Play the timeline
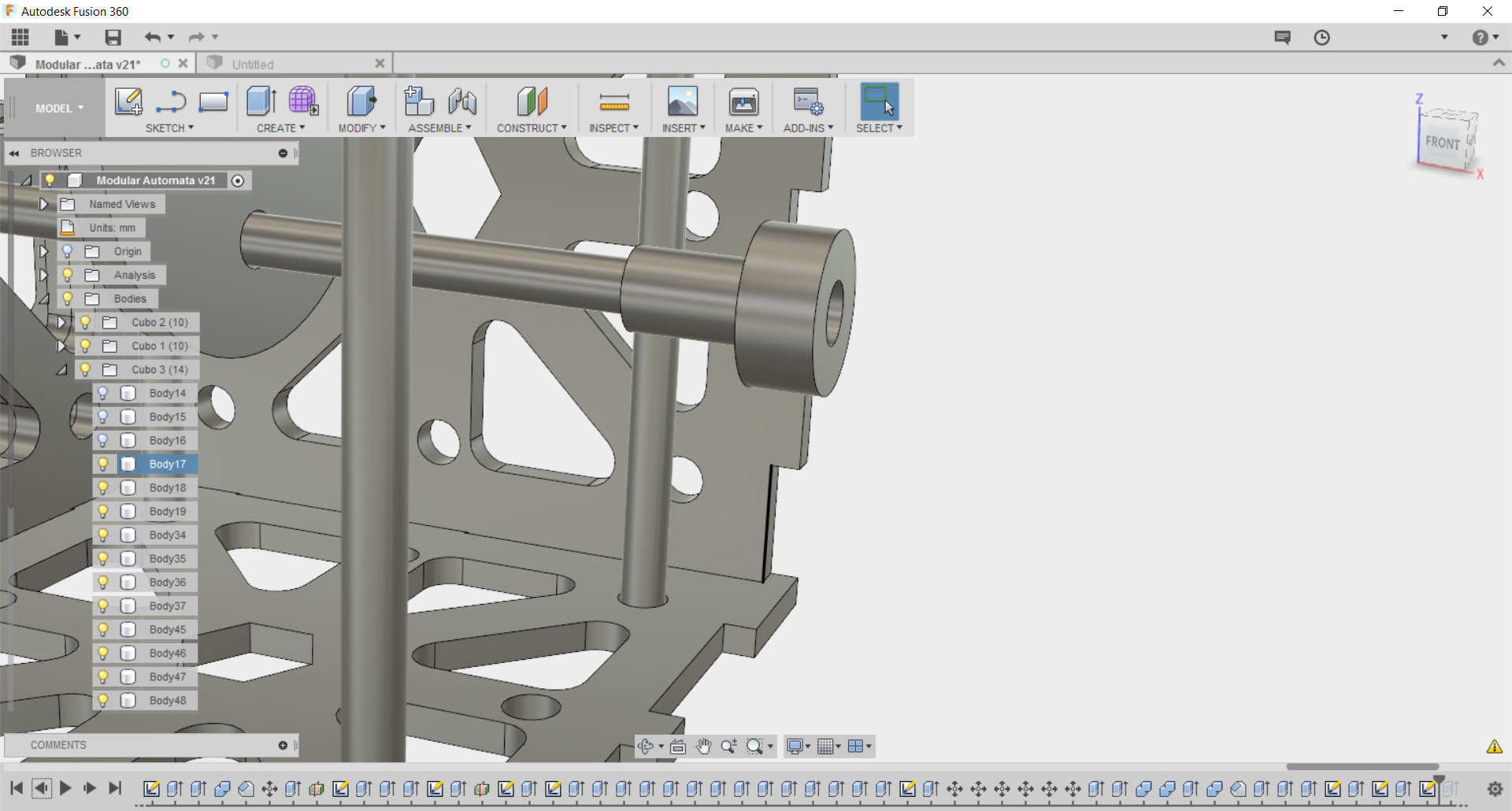The height and width of the screenshot is (811, 1512). [x=65, y=788]
